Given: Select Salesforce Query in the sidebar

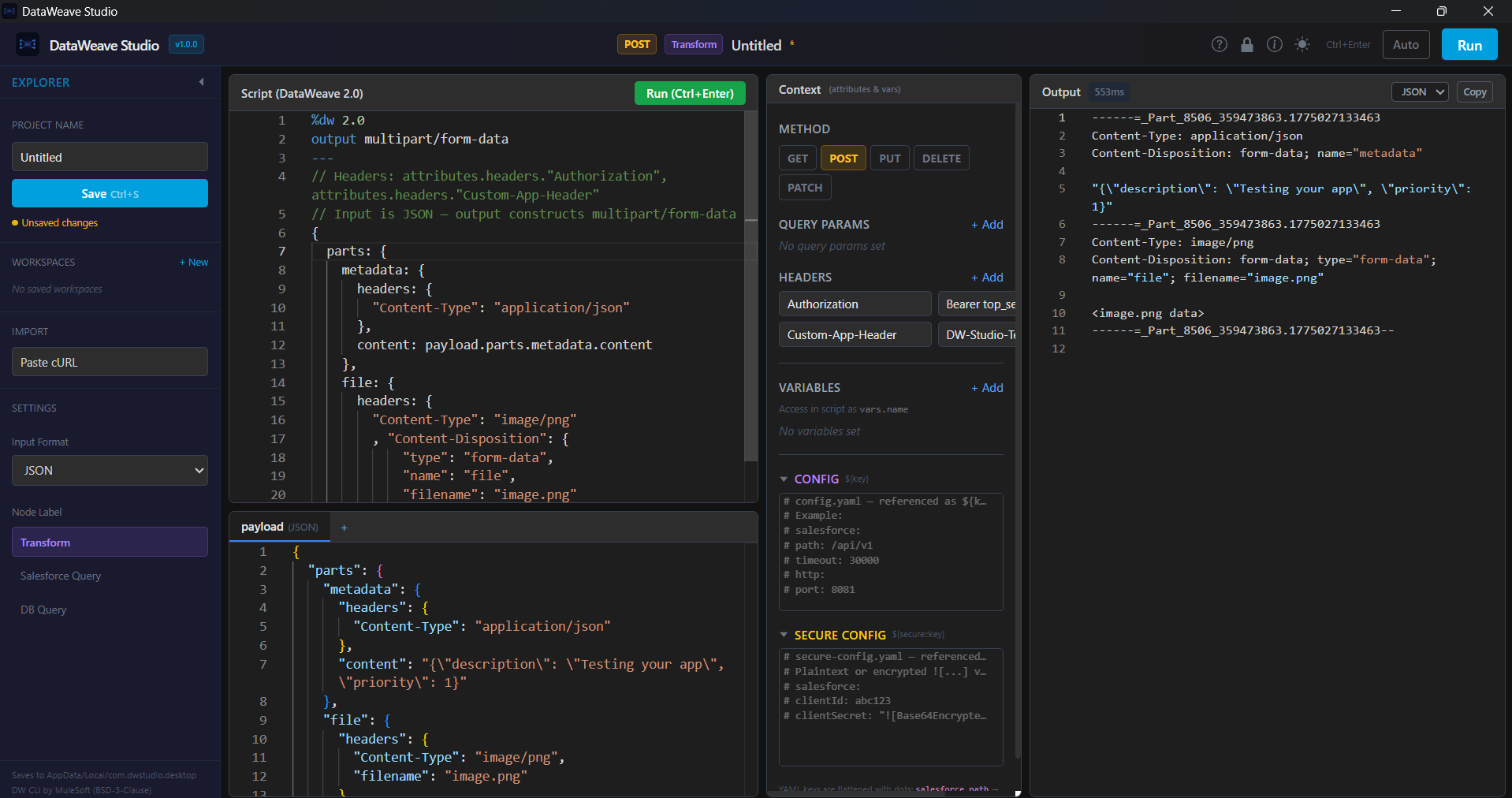Looking at the screenshot, I should (61, 576).
